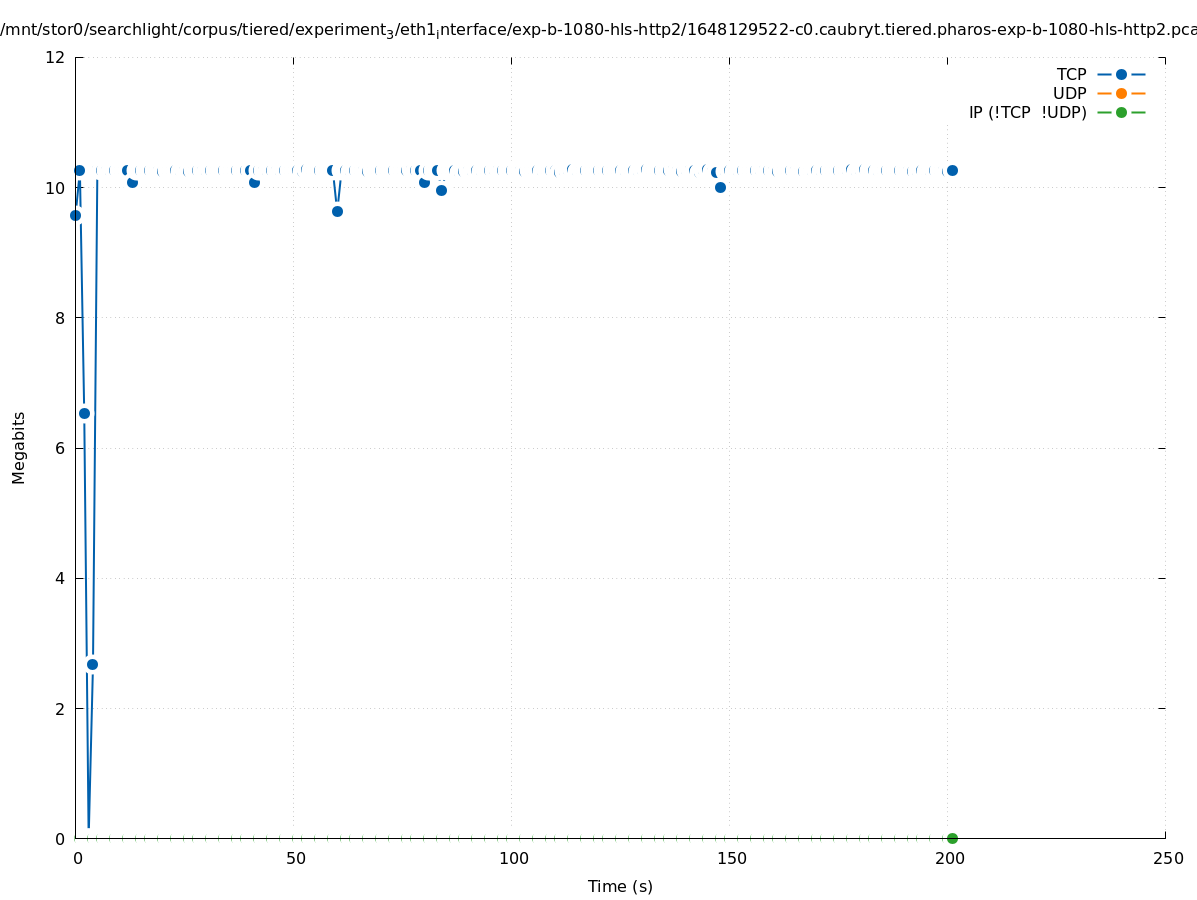Click the TCP dip point just before 150 seconds
This screenshot has width=1197, height=900.
point(720,187)
